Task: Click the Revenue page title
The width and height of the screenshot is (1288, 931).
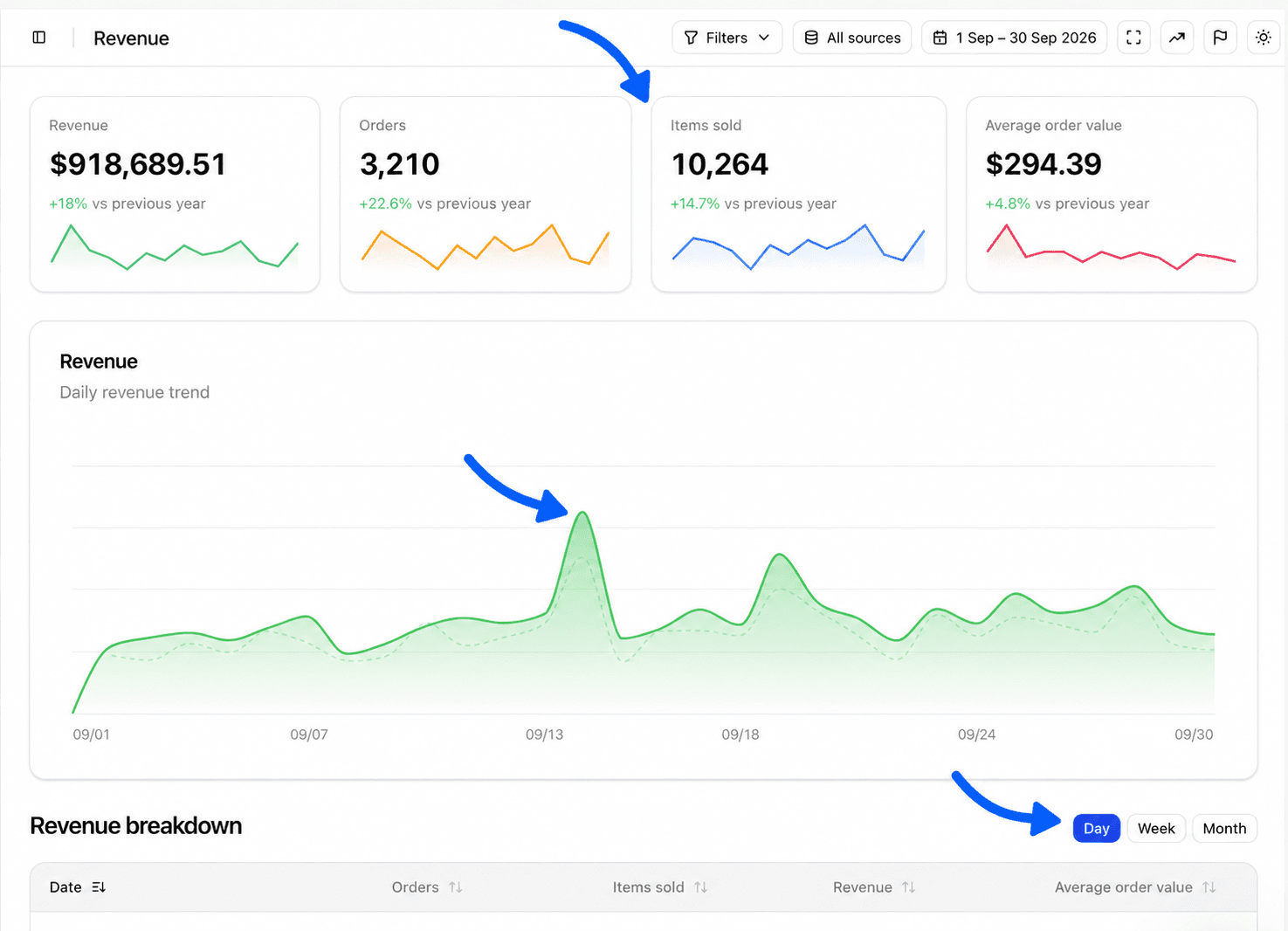Action: 131,38
